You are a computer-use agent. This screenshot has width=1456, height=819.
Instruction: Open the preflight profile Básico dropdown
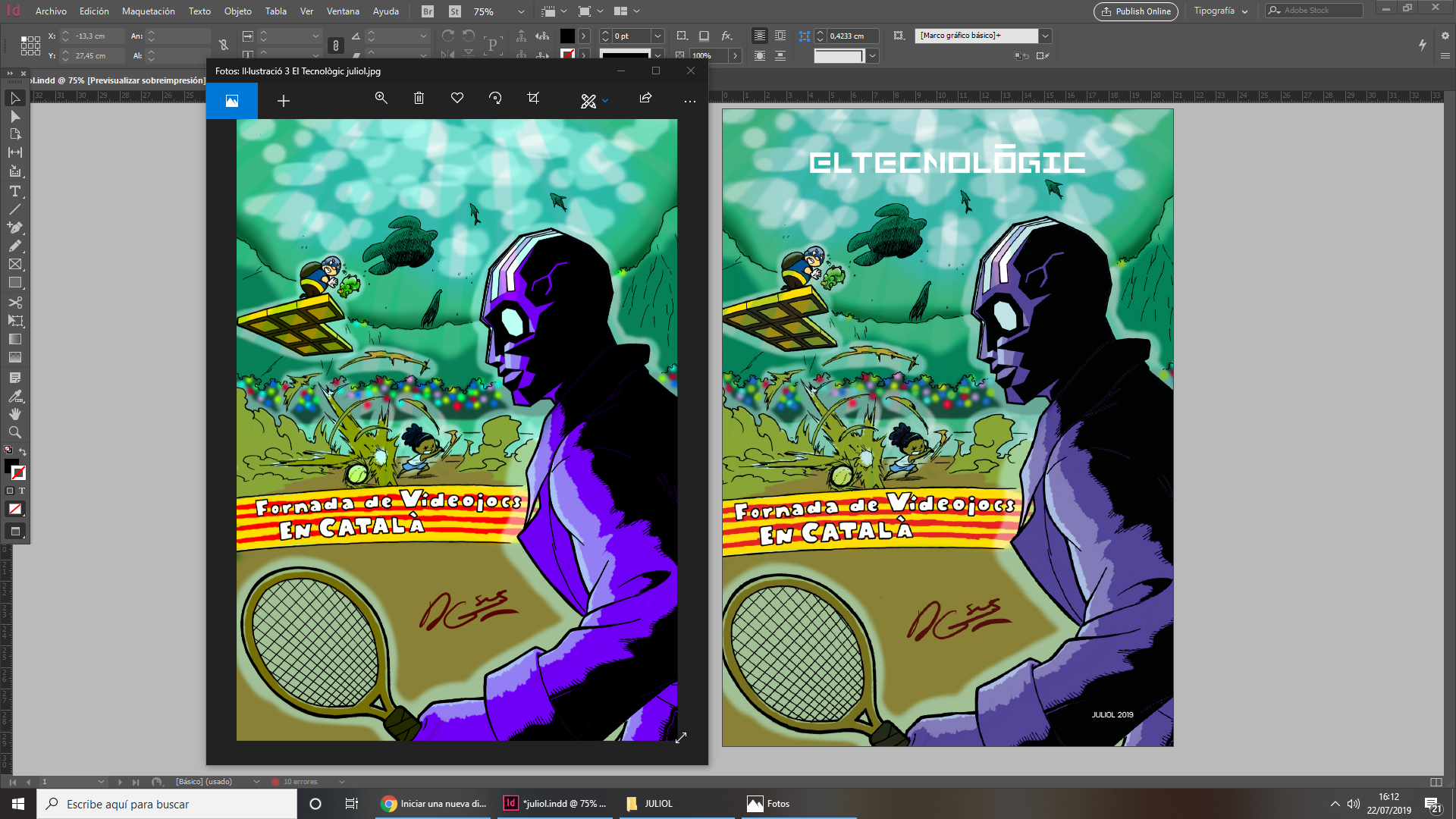click(256, 782)
